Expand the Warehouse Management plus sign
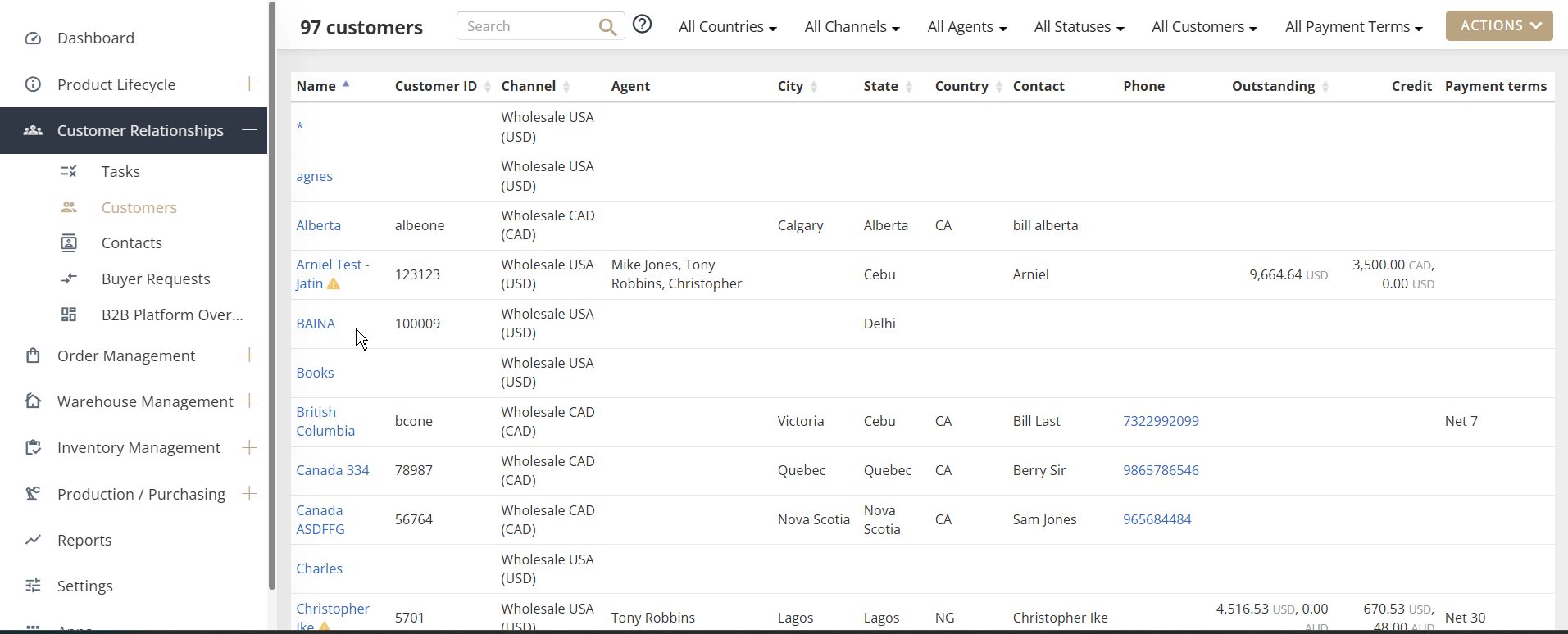The image size is (1568, 634). 249,401
